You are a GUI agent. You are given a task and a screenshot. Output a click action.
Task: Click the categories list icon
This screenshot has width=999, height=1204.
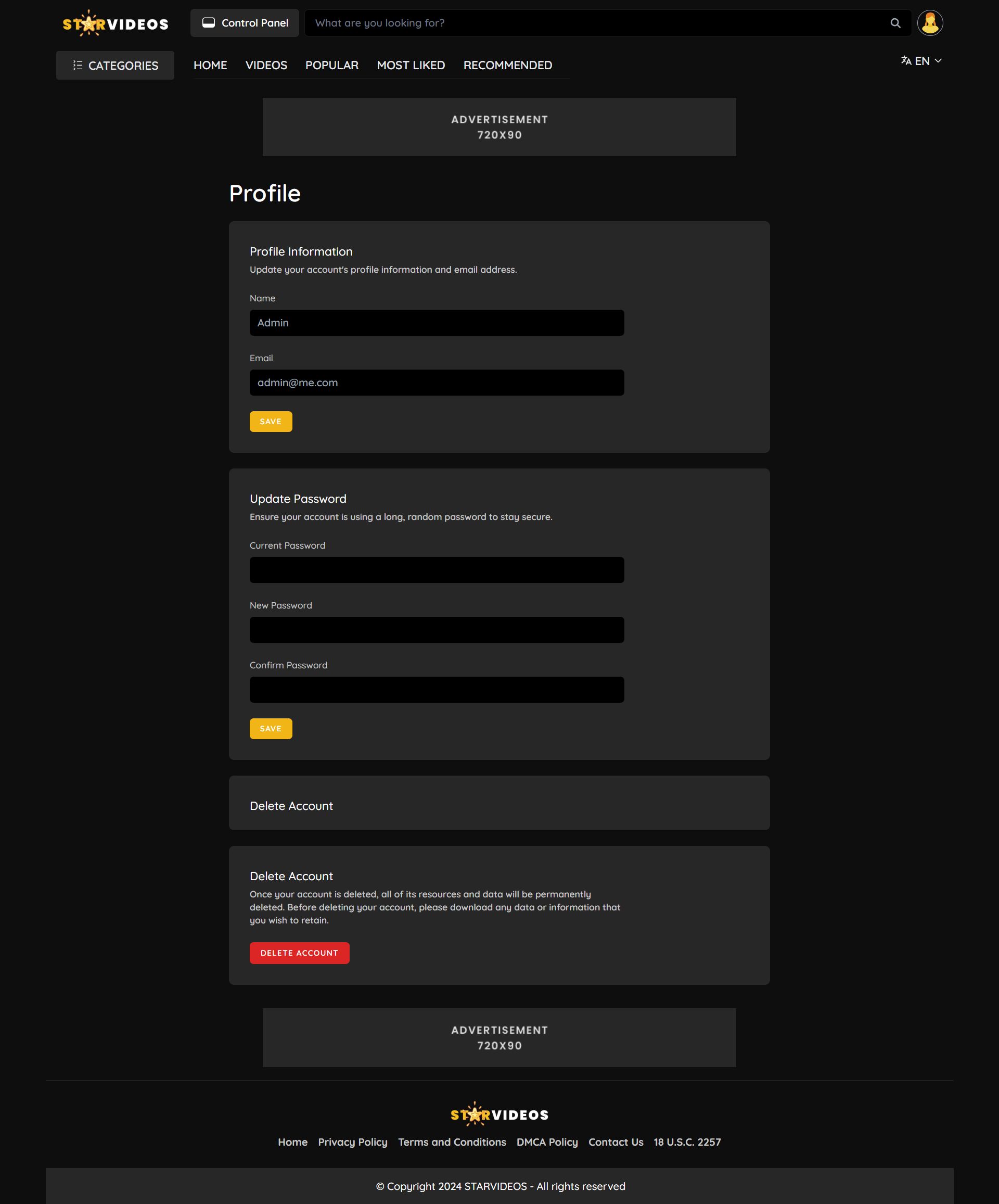coord(78,66)
